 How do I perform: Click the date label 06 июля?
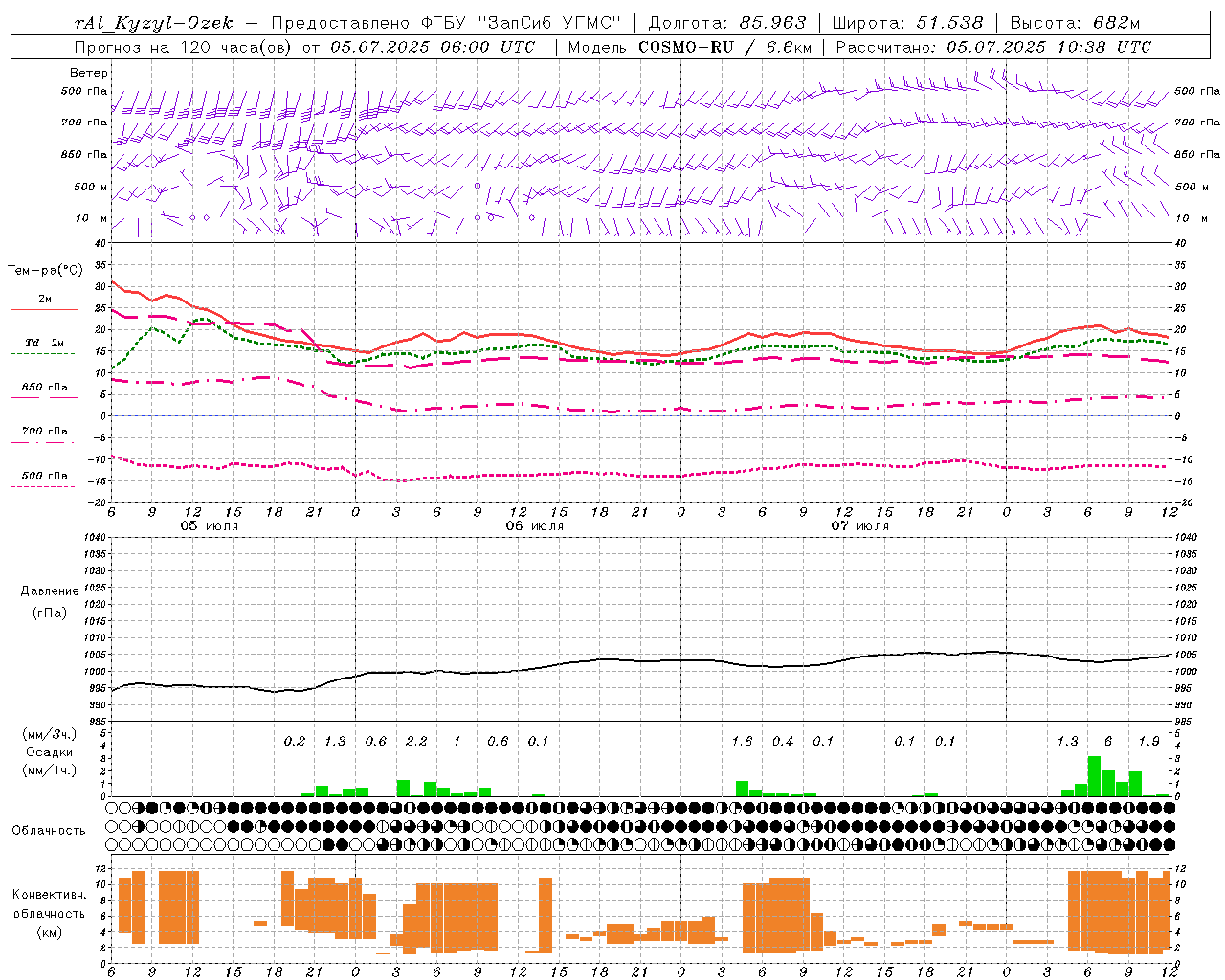tap(535, 526)
